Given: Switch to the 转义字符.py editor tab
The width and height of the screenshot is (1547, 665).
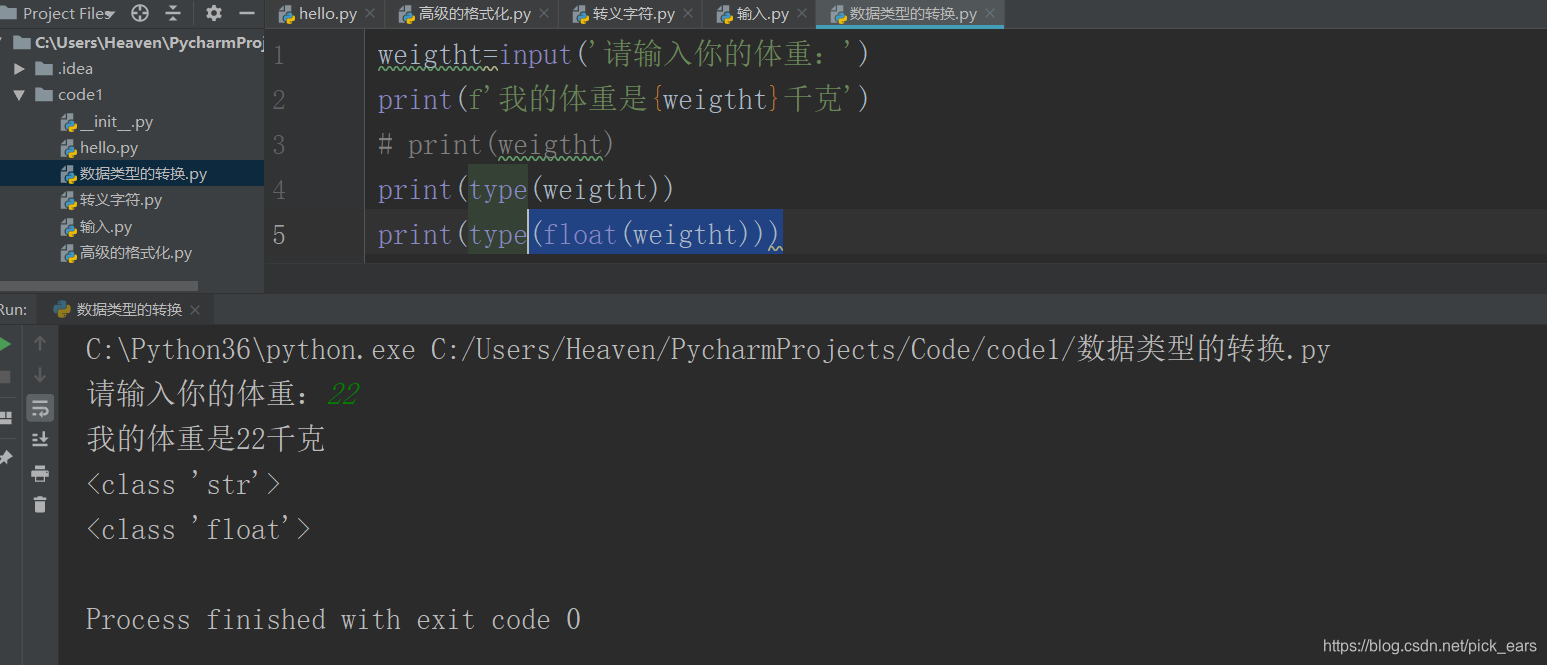Looking at the screenshot, I should [632, 14].
